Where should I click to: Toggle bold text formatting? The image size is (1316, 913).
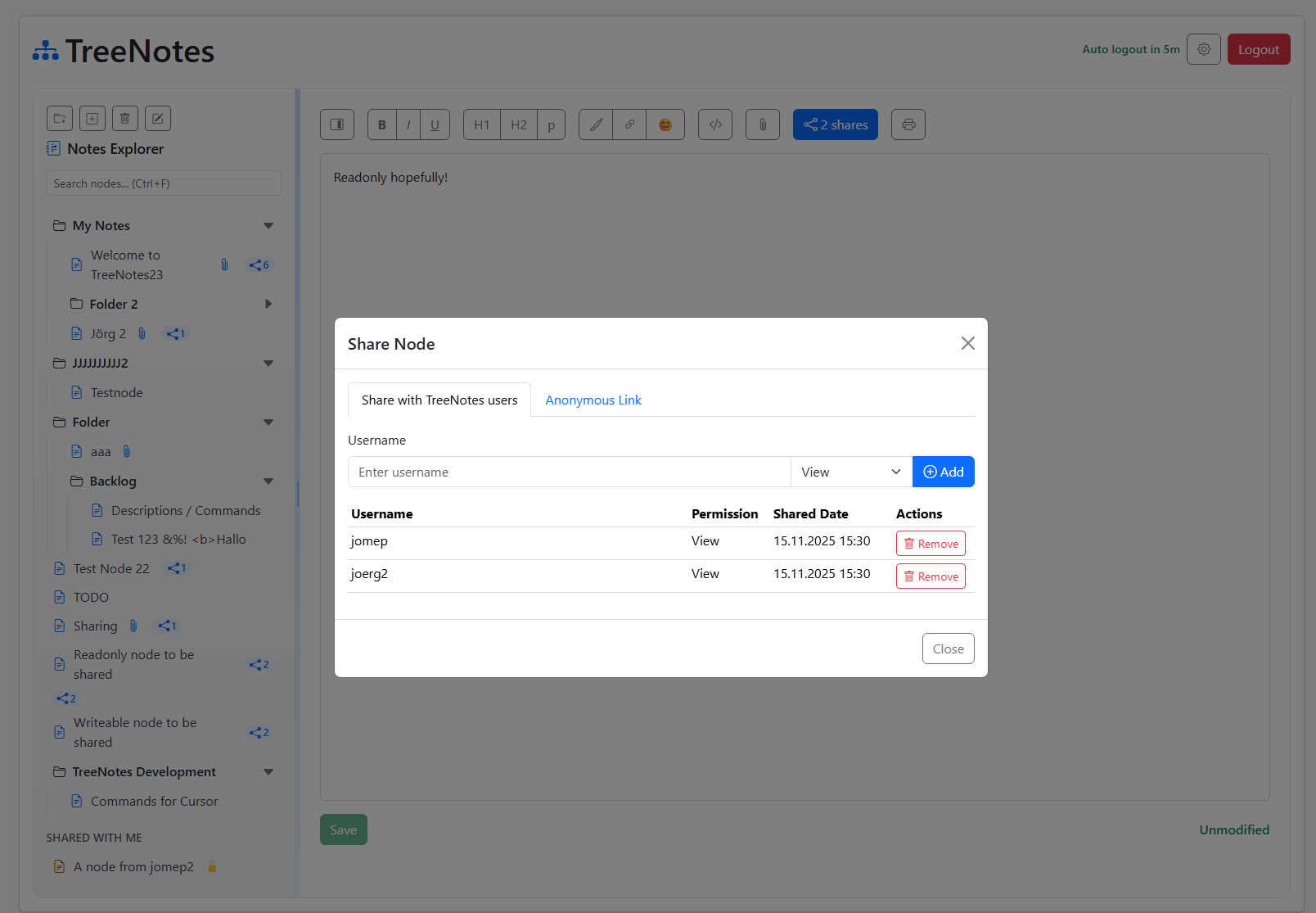(381, 124)
